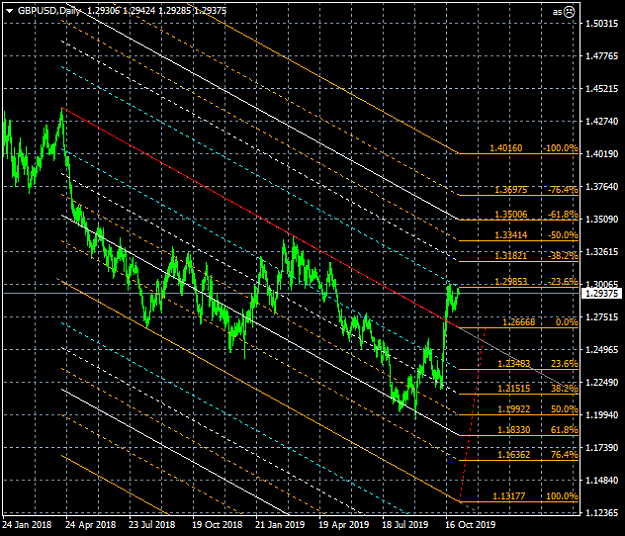Click price scale value 1.50315
This screenshot has height=536, width=625.
(601, 24)
